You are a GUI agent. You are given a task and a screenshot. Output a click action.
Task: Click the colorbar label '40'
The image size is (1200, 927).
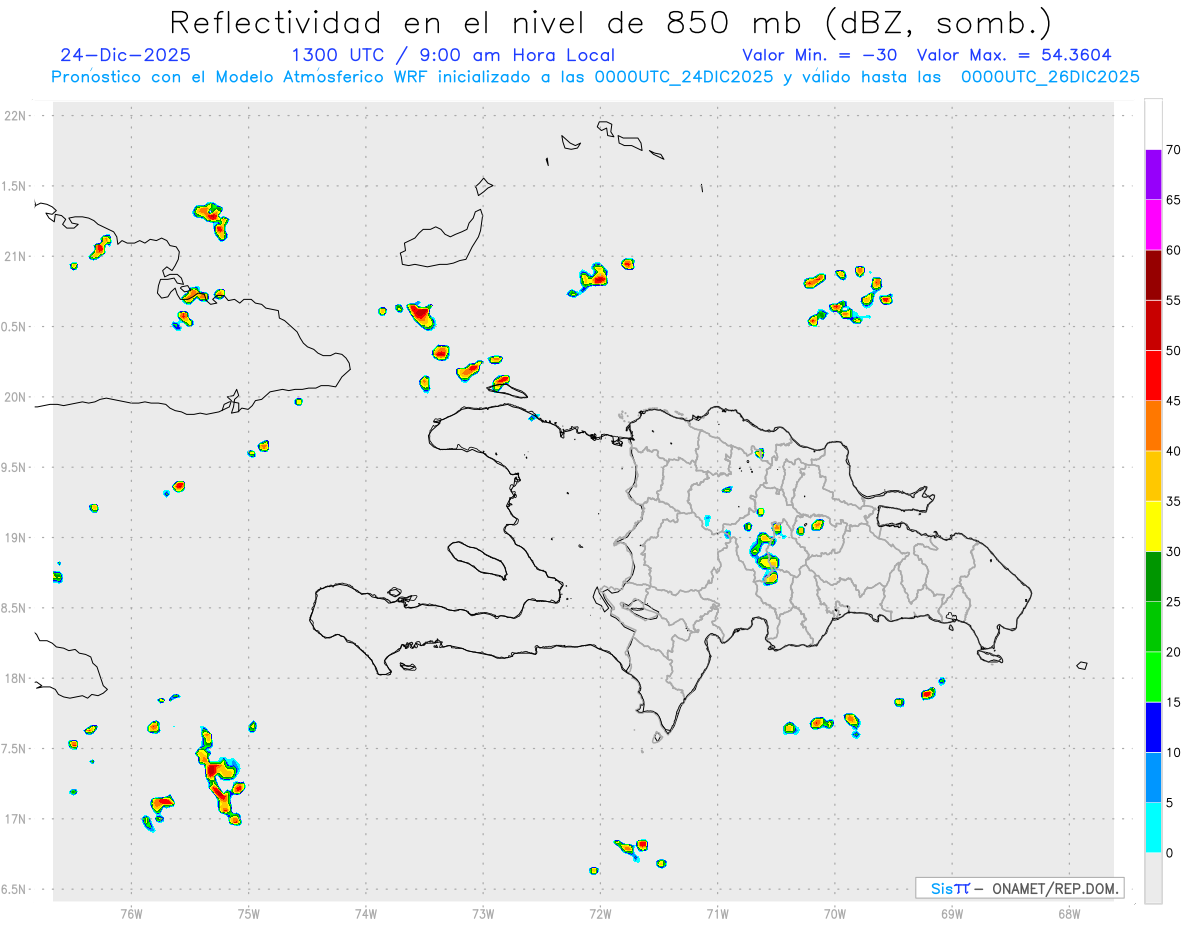(1174, 451)
